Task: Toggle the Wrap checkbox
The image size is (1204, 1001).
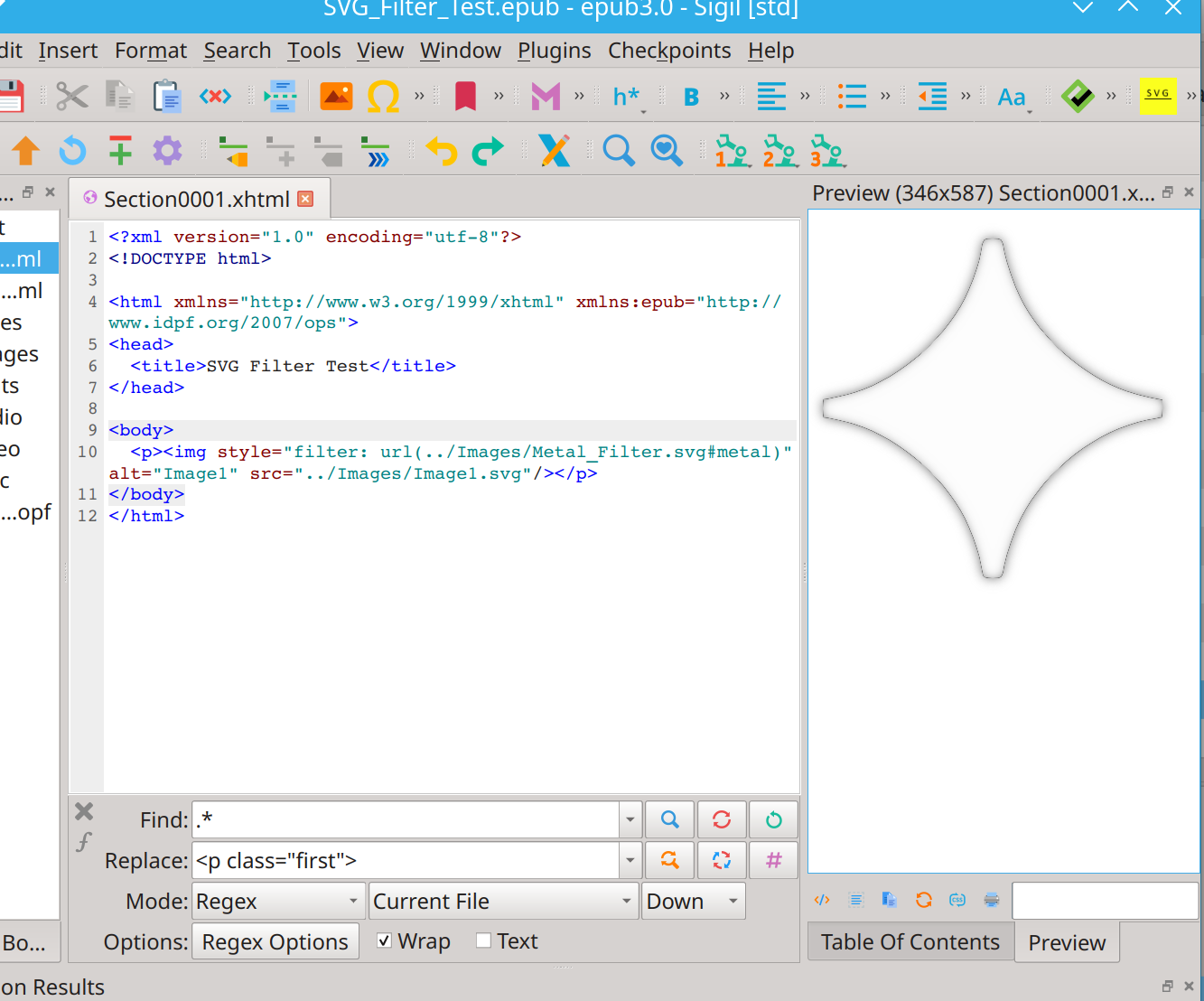Action: [x=384, y=941]
